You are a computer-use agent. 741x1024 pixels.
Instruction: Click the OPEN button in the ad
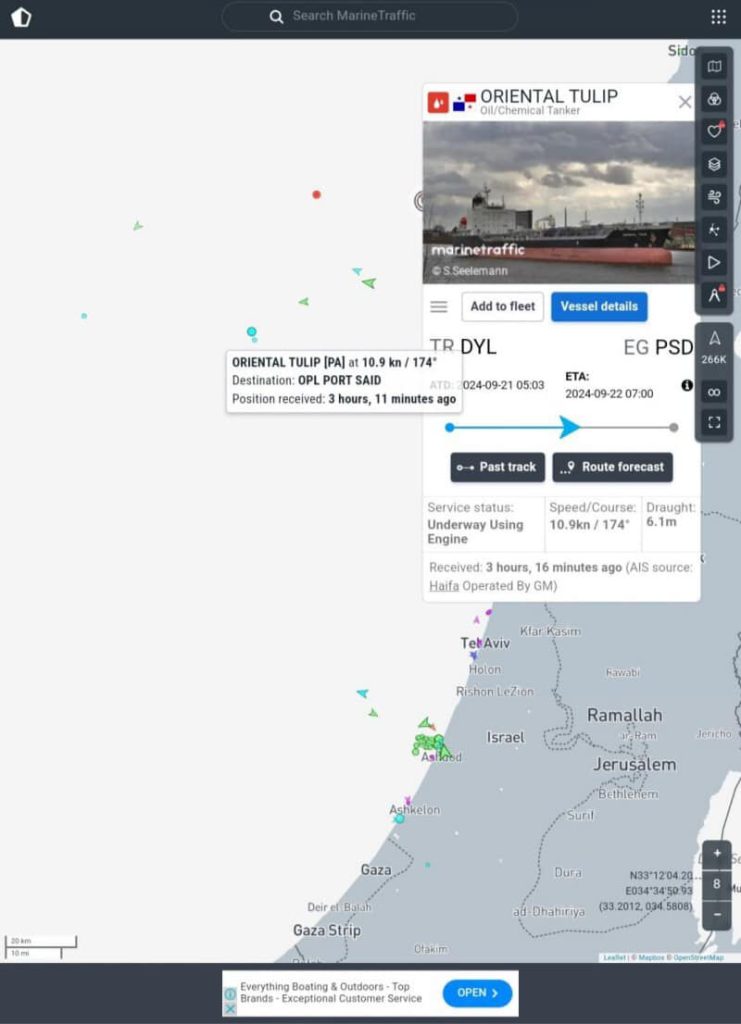click(x=477, y=993)
